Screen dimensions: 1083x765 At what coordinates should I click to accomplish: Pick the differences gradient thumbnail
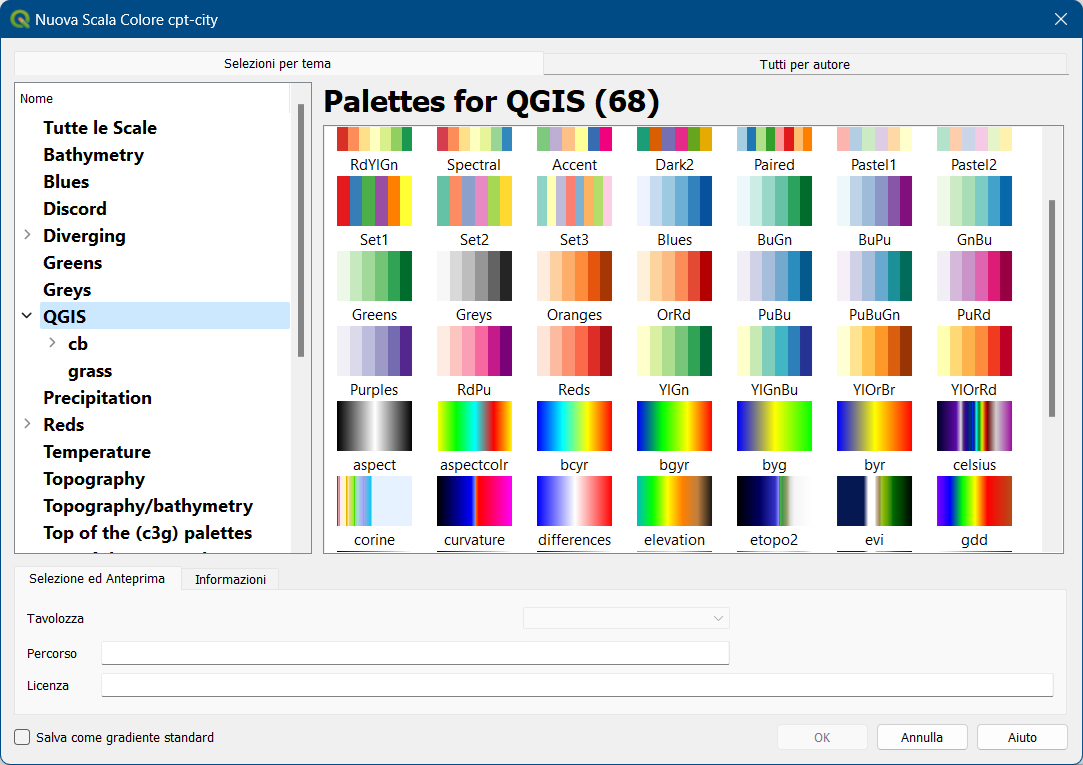[575, 501]
